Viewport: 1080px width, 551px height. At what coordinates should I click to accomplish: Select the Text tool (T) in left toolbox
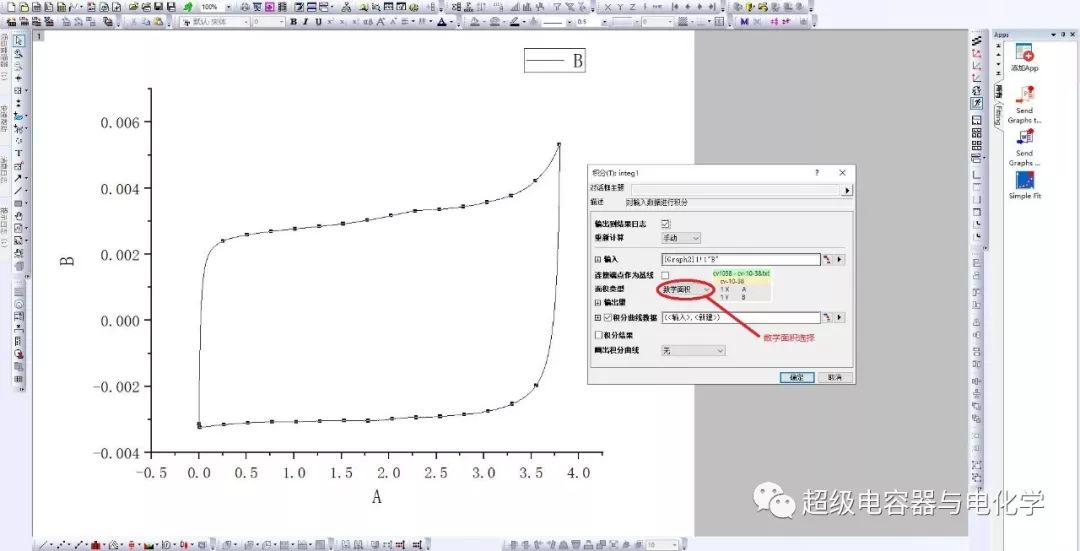click(x=19, y=153)
